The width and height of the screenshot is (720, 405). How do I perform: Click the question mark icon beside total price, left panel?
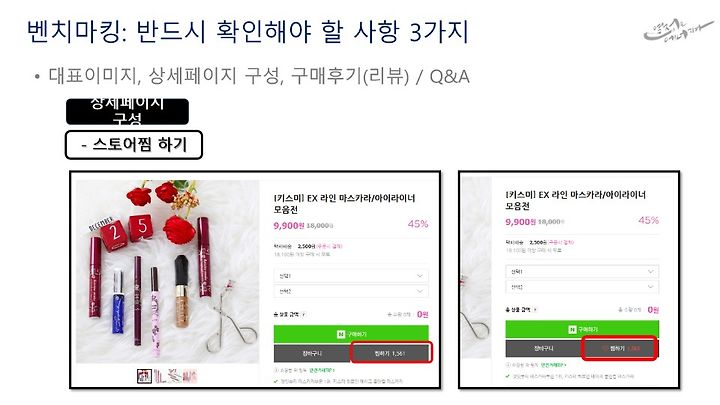[304, 315]
